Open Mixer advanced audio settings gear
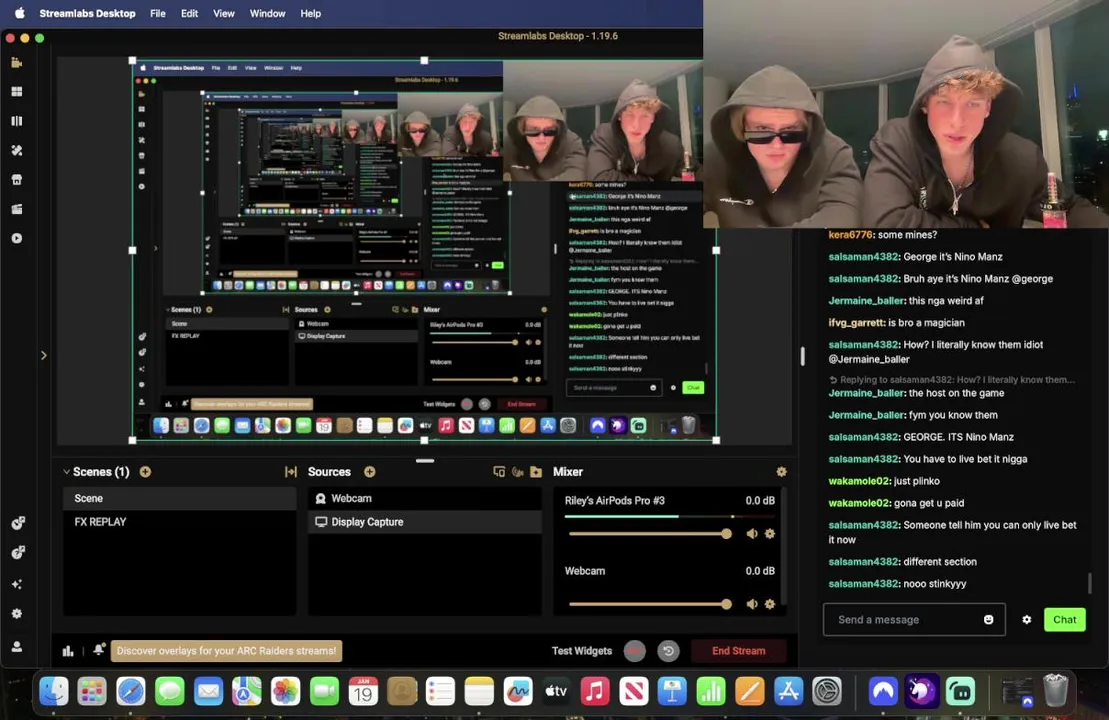 point(781,472)
